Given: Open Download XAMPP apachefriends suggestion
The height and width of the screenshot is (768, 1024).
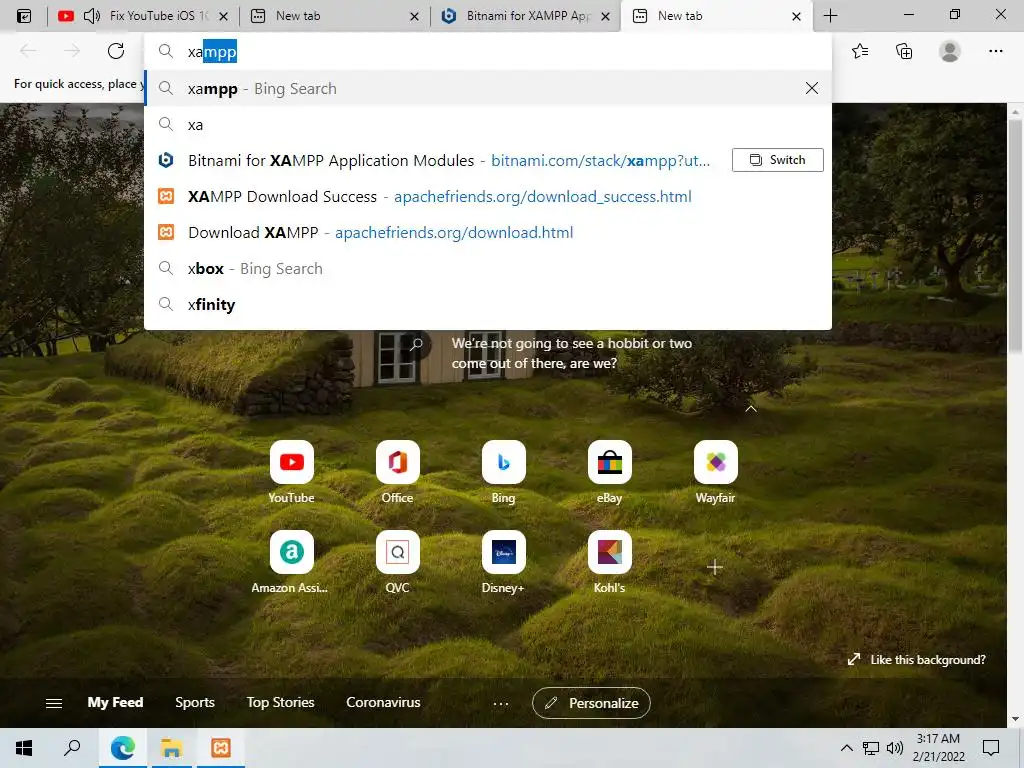Looking at the screenshot, I should [487, 232].
